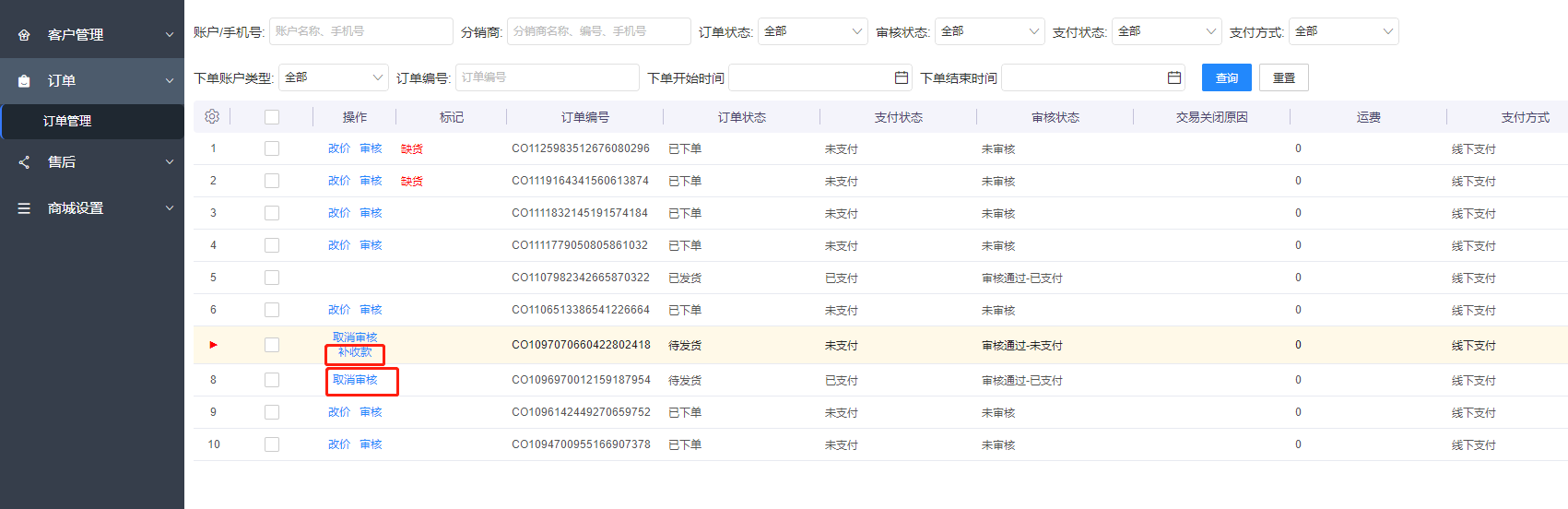
Task: Open 订单管理 submenu item in sidebar
Action: point(67,121)
